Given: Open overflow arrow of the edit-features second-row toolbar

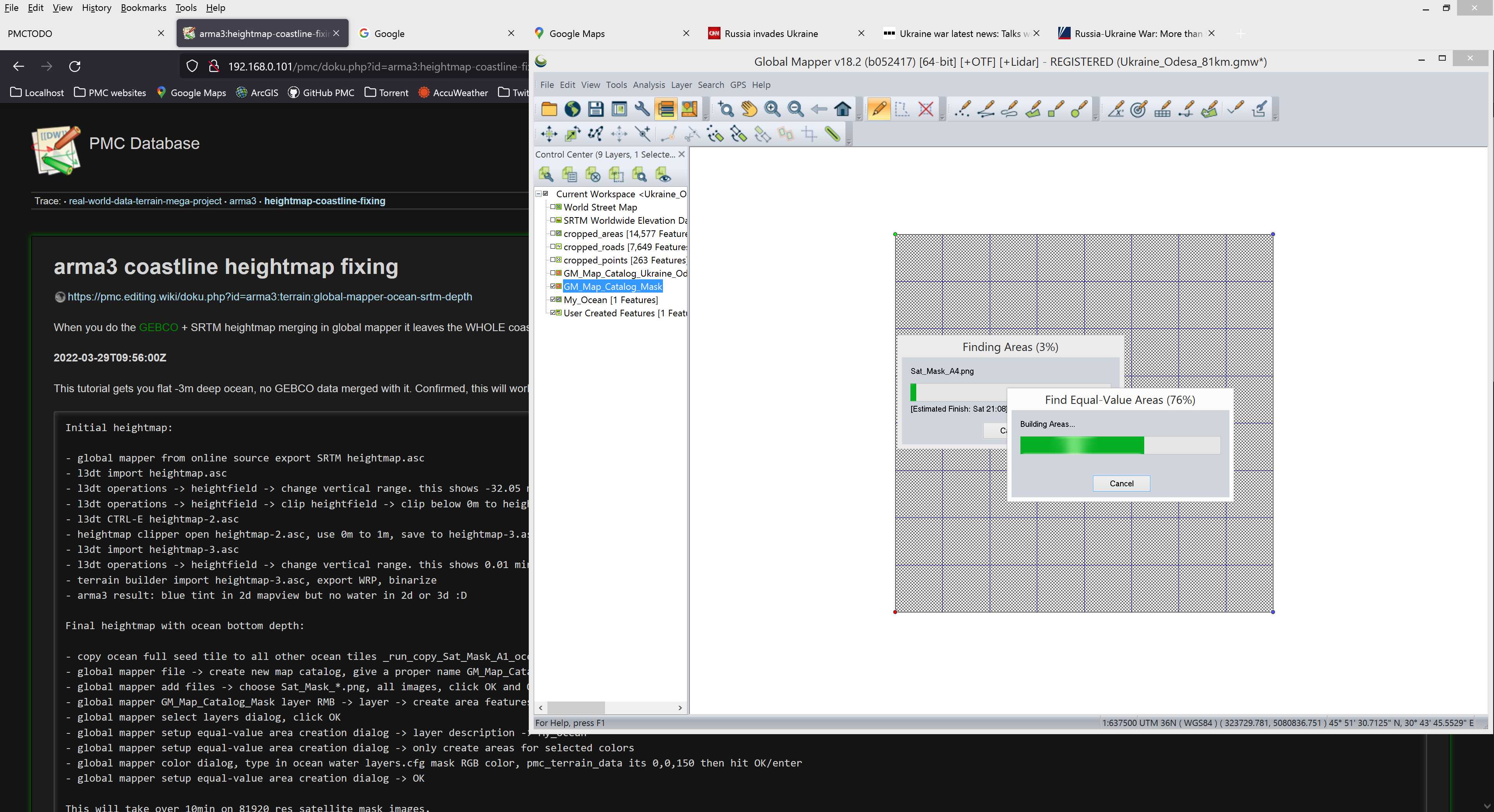Looking at the screenshot, I should click(x=849, y=142).
